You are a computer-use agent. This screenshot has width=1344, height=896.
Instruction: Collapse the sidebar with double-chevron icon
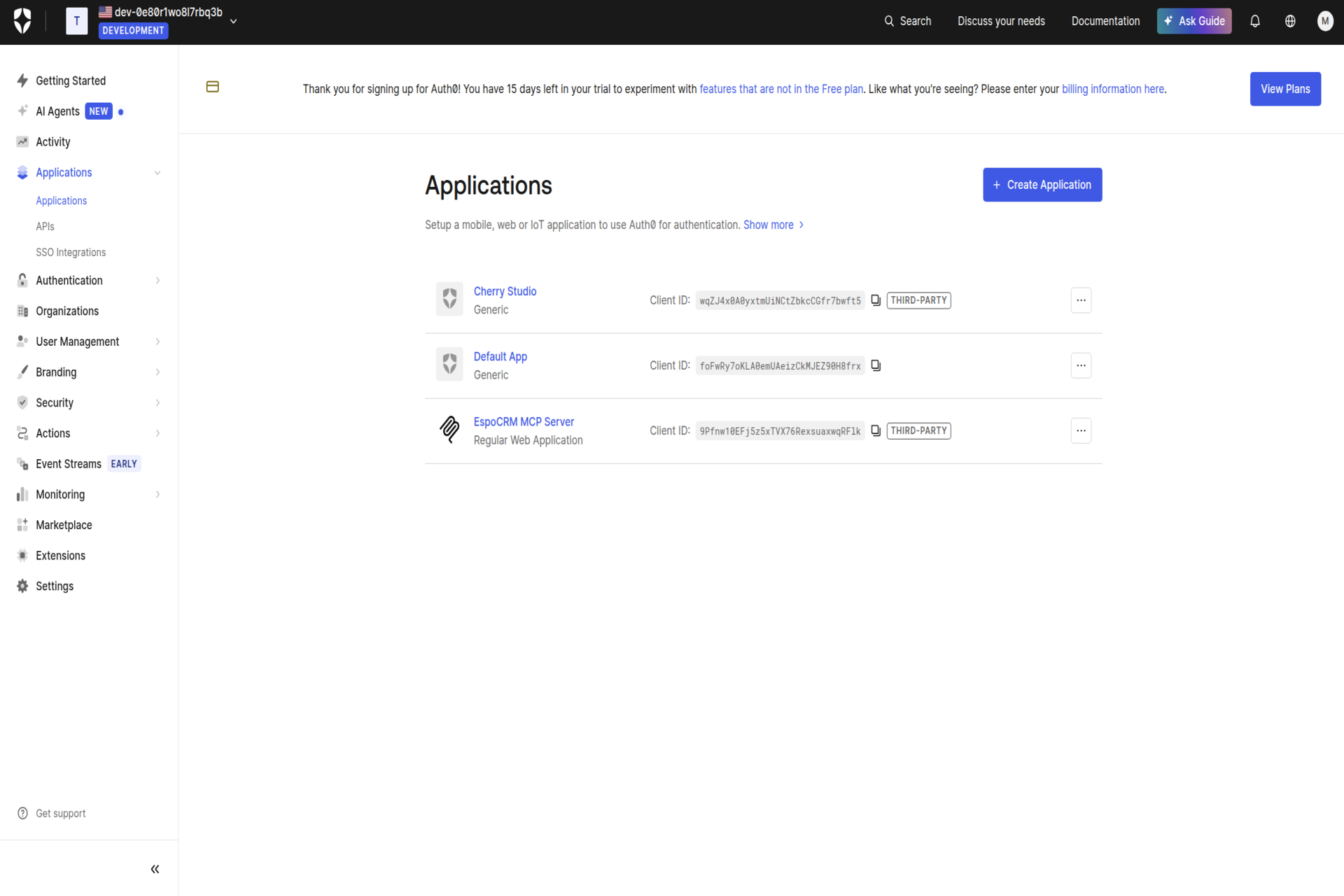[x=155, y=869]
